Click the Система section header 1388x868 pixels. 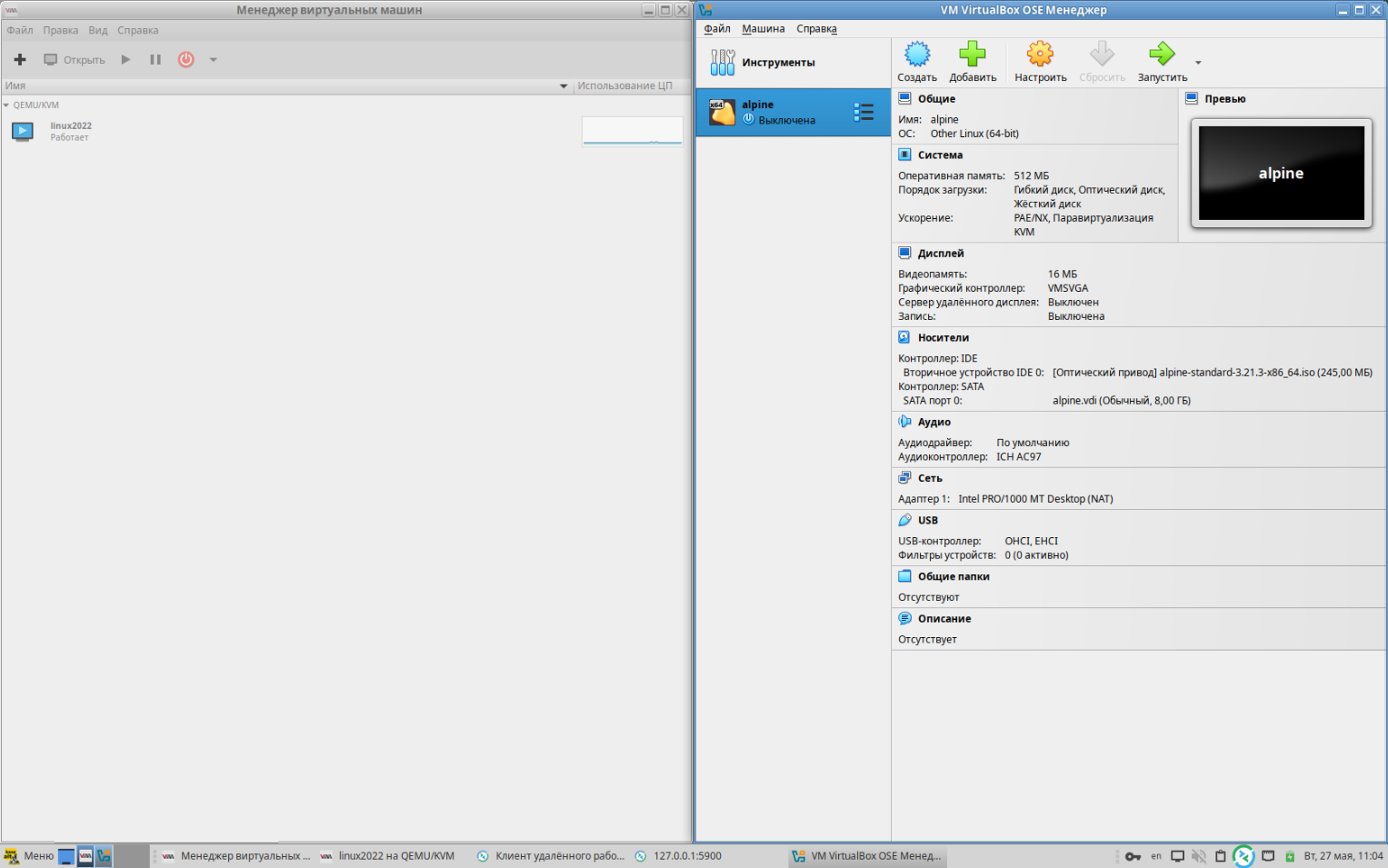pos(940,155)
